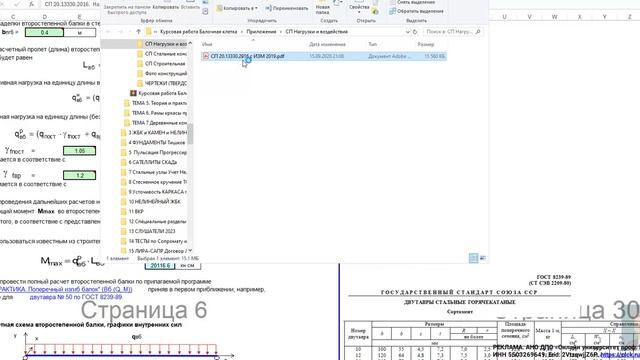This screenshot has width=640, height=360.
Task: Select column V header in Excel
Action: point(529,17)
